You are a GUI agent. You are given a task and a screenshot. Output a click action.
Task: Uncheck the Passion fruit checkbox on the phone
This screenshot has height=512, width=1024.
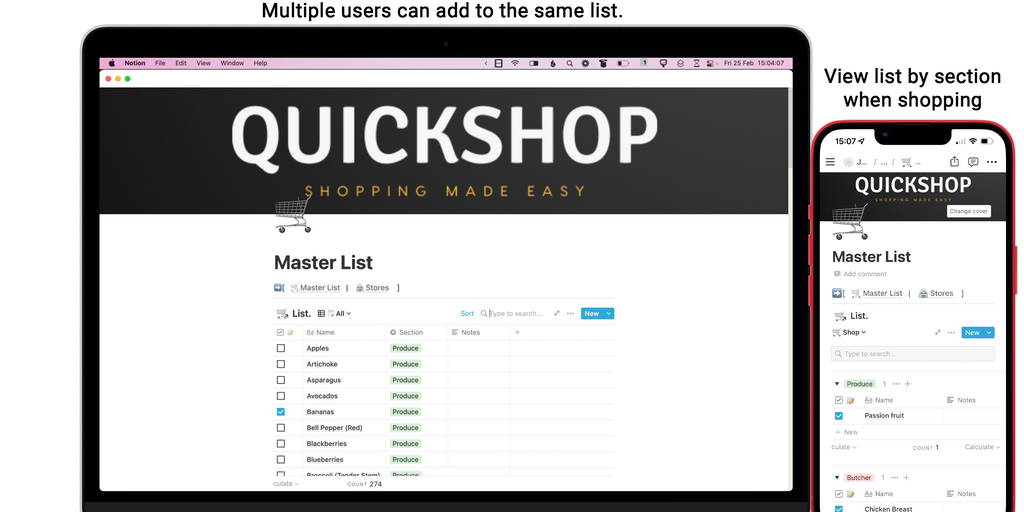coord(839,416)
